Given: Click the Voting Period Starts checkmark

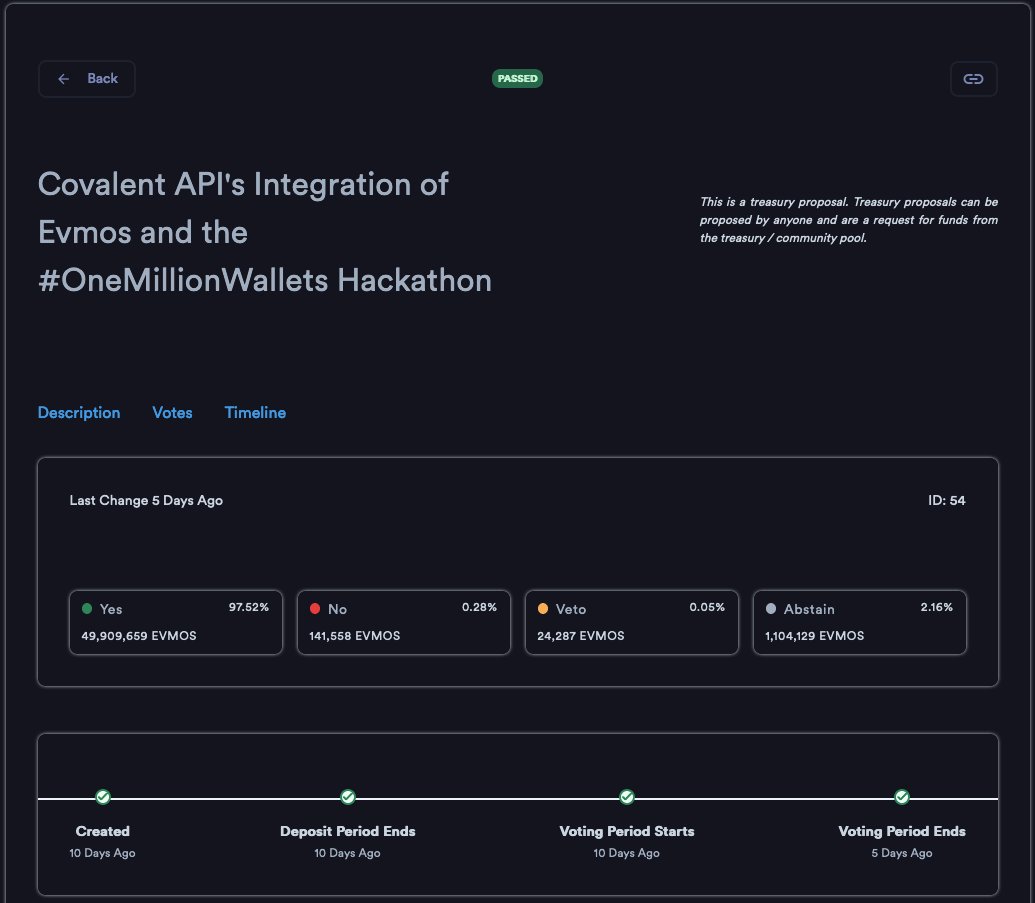Looking at the screenshot, I should [x=627, y=797].
